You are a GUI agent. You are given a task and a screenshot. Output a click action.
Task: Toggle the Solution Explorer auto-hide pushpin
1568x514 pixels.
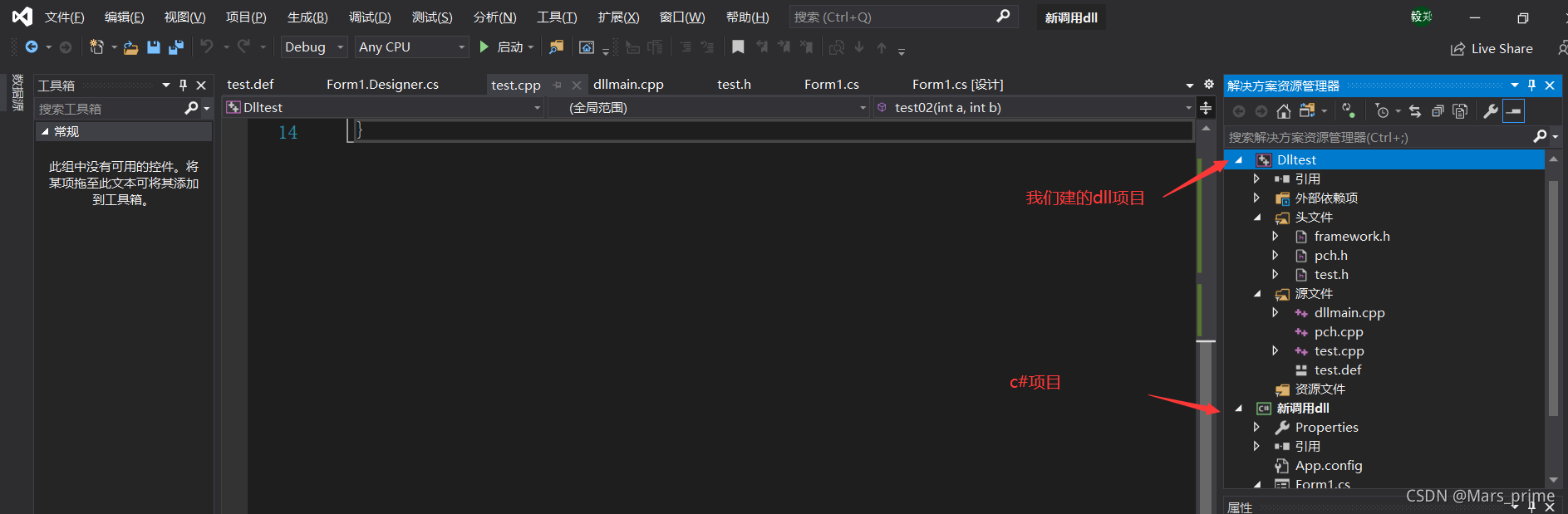1532,85
